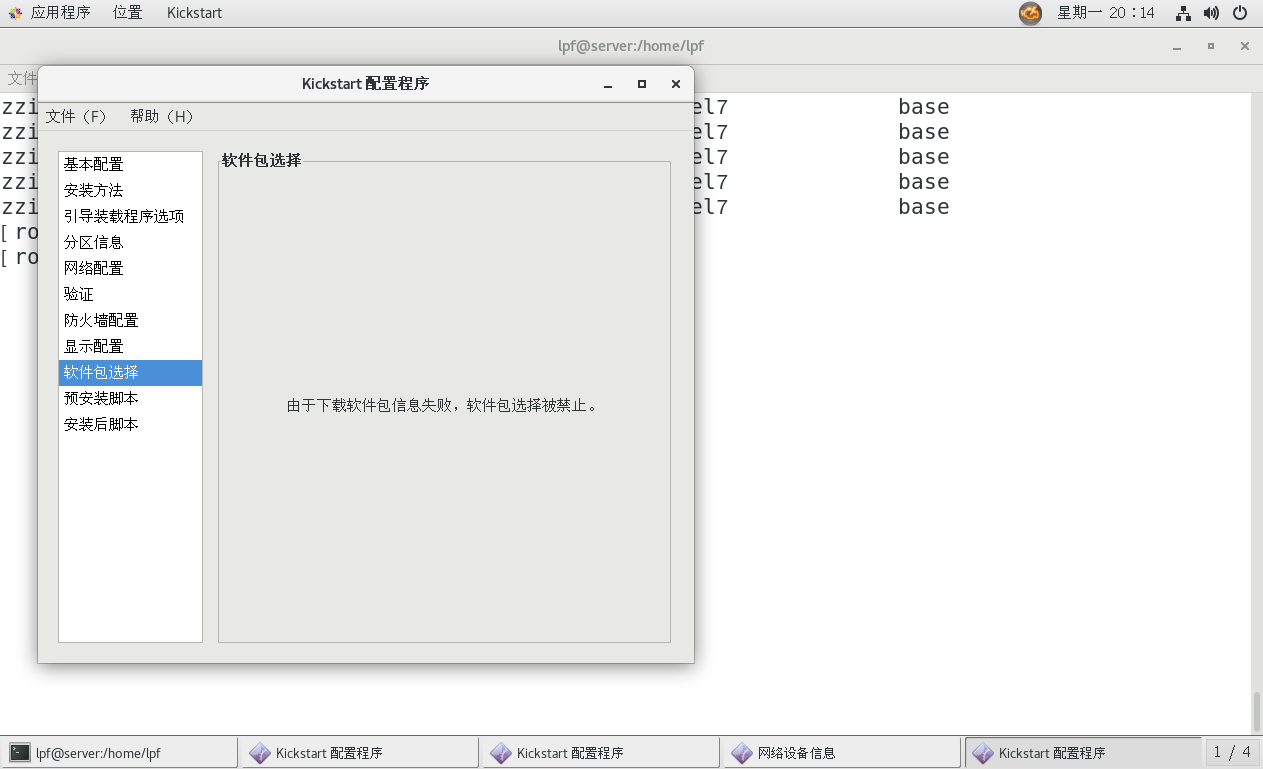Switch to second Kickstart 配置程序 taskbar entry
1263x769 pixels.
[x=602, y=752]
